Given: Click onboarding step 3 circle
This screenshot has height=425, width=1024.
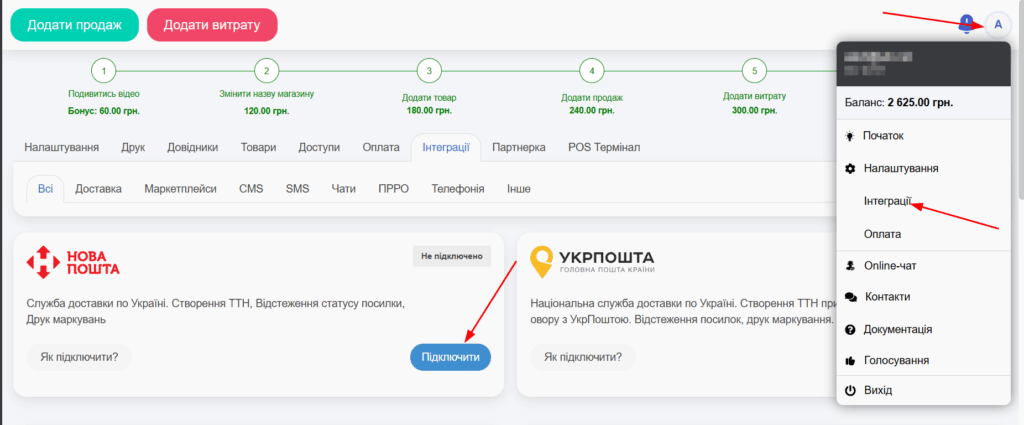Looking at the screenshot, I should [429, 71].
